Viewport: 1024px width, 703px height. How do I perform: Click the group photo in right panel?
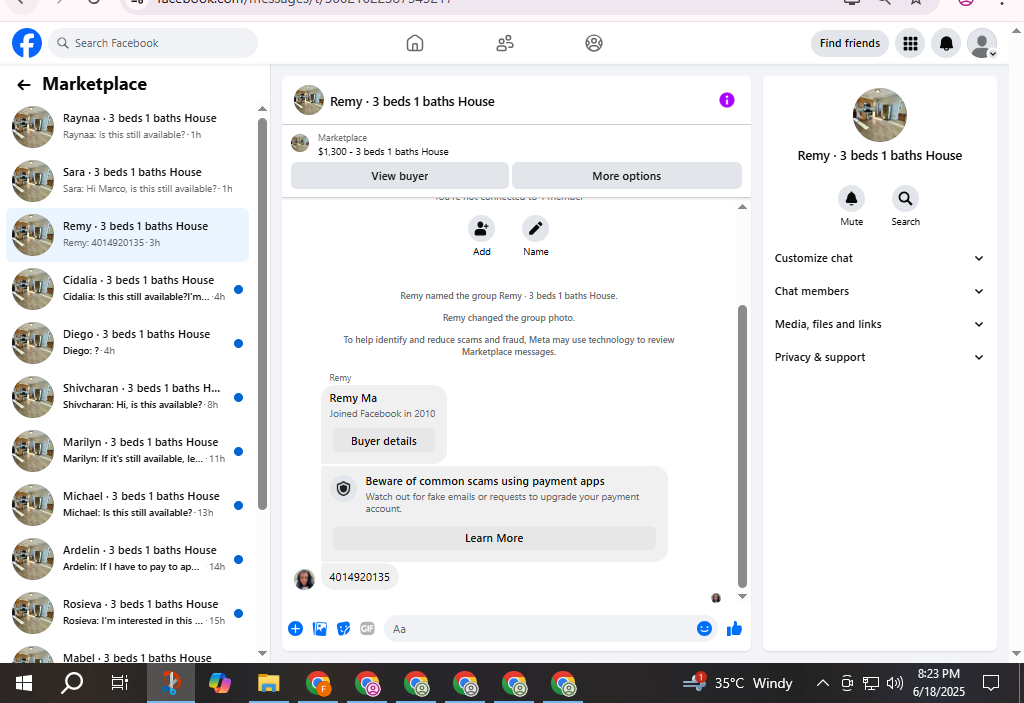click(x=880, y=115)
